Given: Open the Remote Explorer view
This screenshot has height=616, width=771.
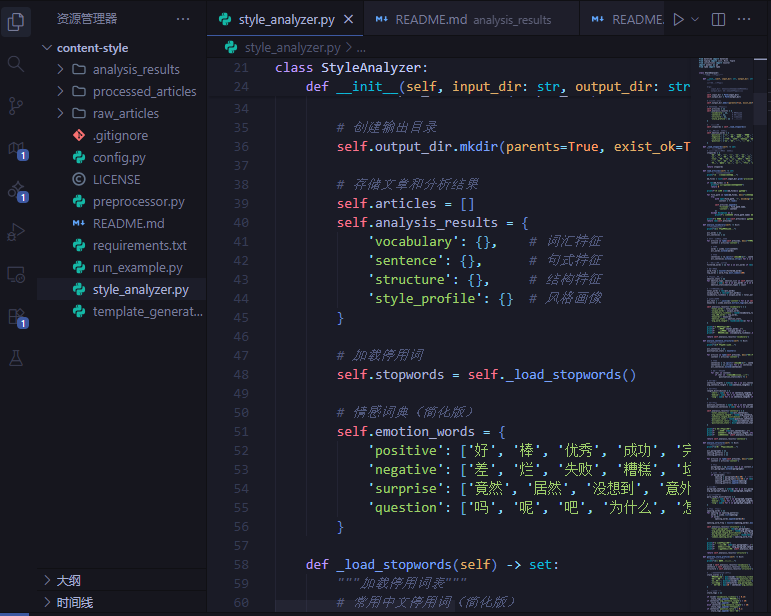Looking at the screenshot, I should coord(16,273).
